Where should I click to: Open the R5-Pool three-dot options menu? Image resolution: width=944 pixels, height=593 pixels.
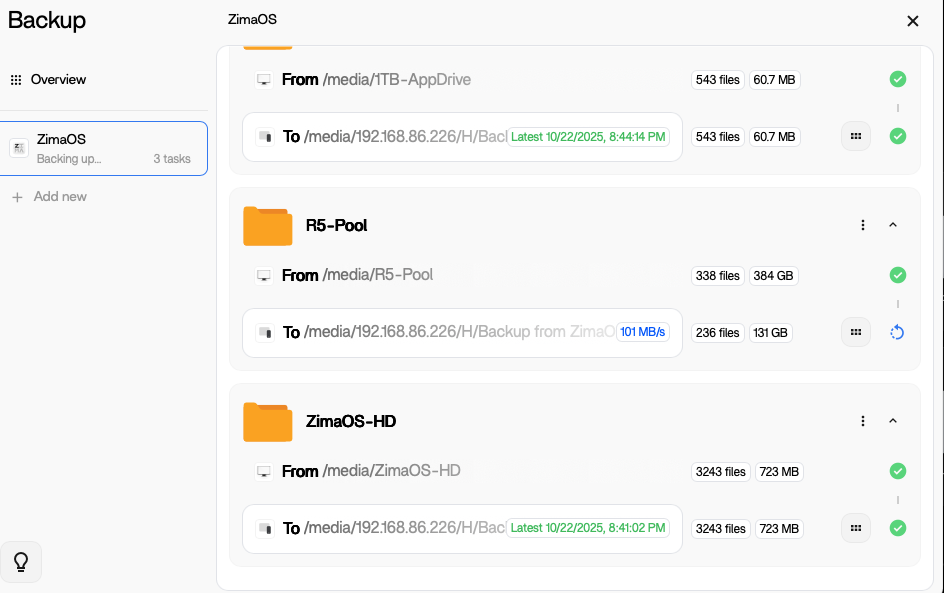click(863, 225)
